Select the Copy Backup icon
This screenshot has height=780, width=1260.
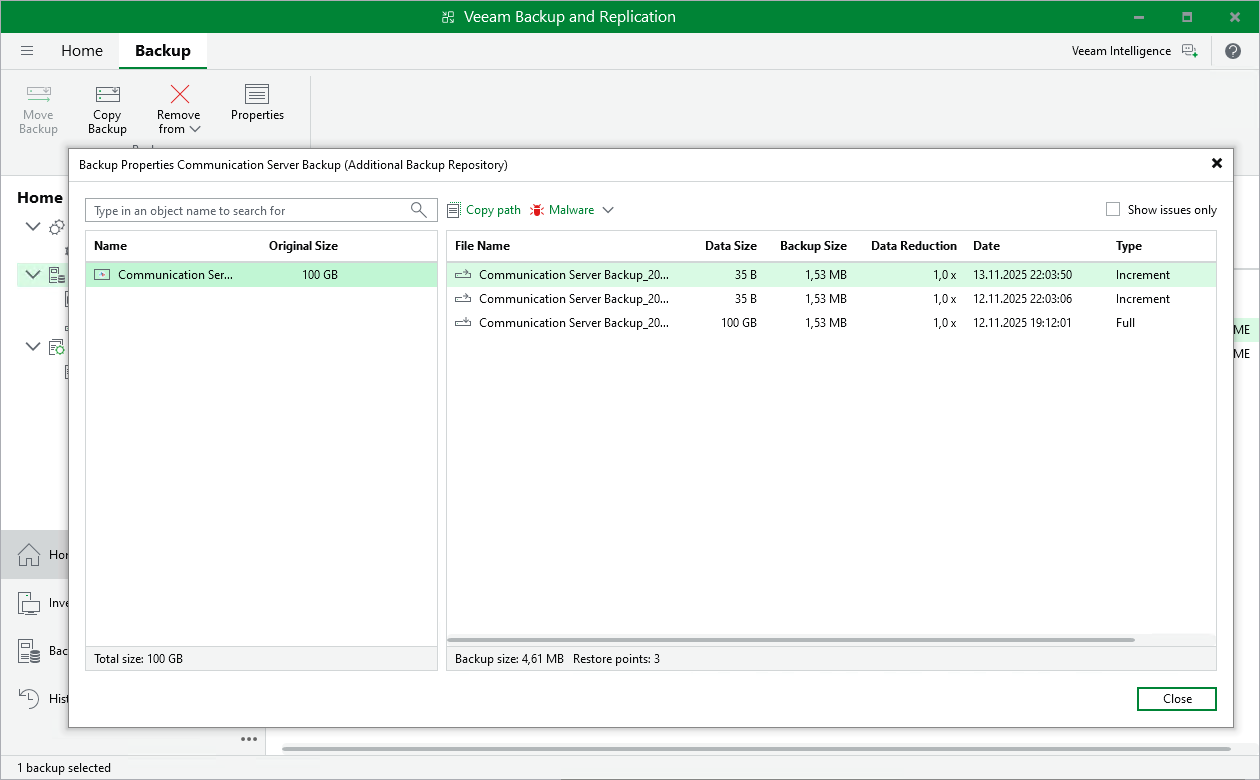pyautogui.click(x=106, y=107)
